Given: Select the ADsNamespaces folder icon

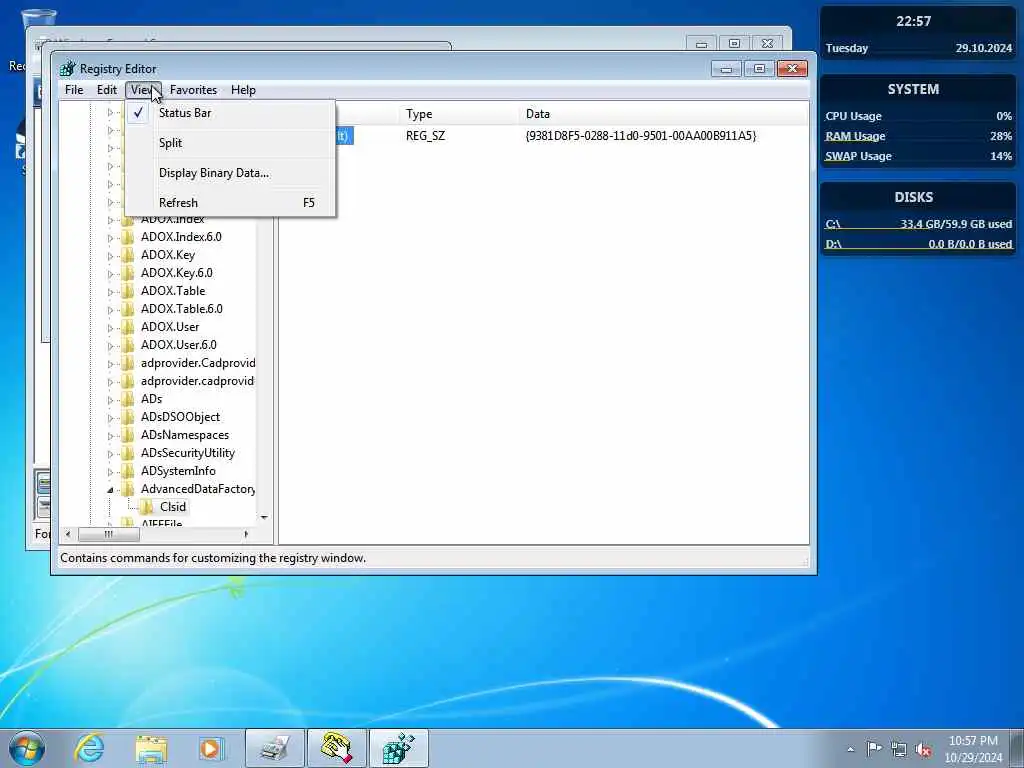Looking at the screenshot, I should [128, 435].
